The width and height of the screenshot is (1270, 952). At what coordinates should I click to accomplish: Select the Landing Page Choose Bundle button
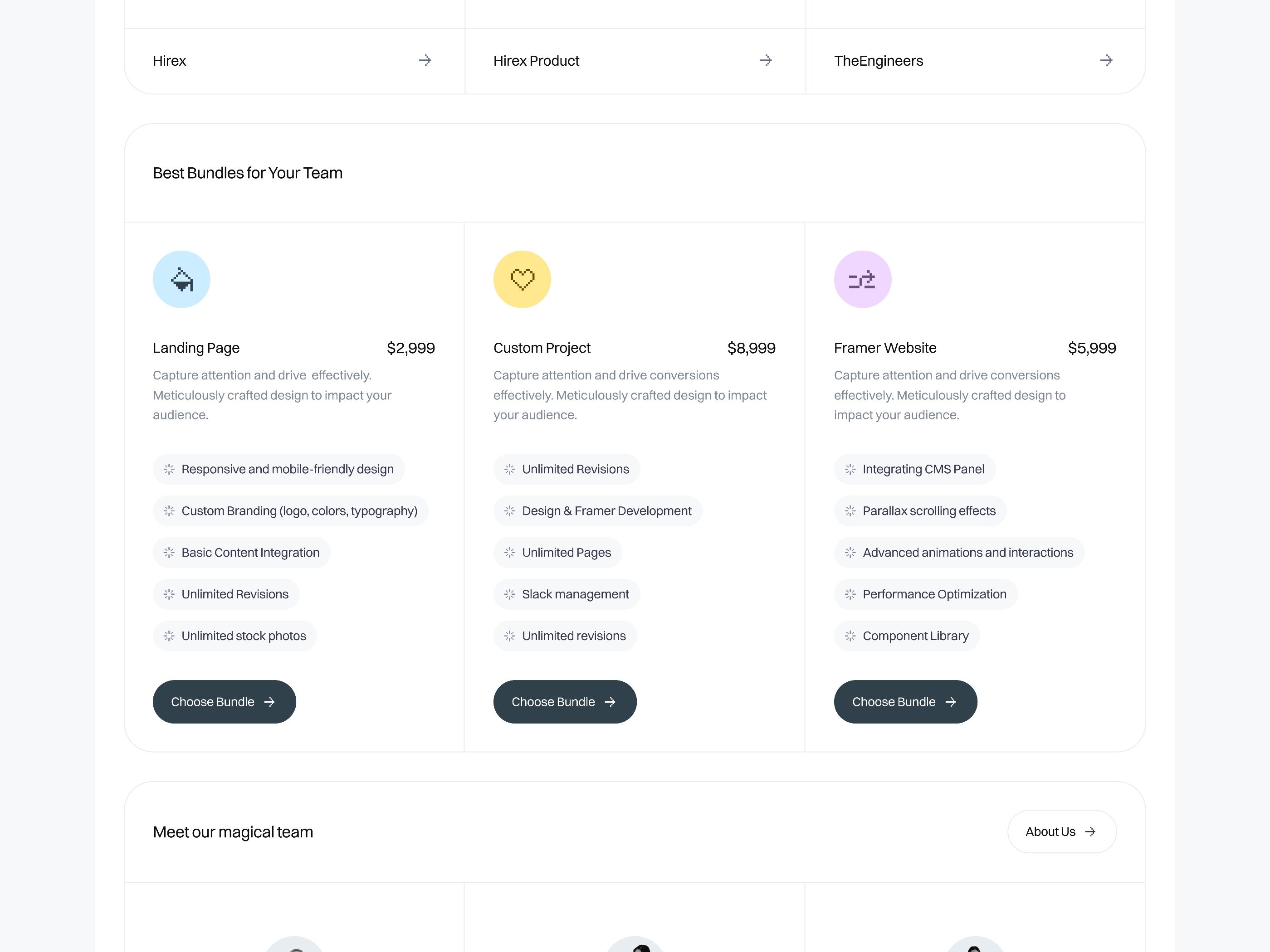(225, 701)
